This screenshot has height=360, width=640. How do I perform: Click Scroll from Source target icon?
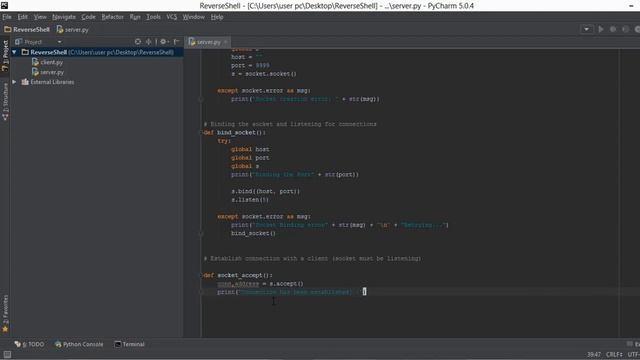coord(138,42)
